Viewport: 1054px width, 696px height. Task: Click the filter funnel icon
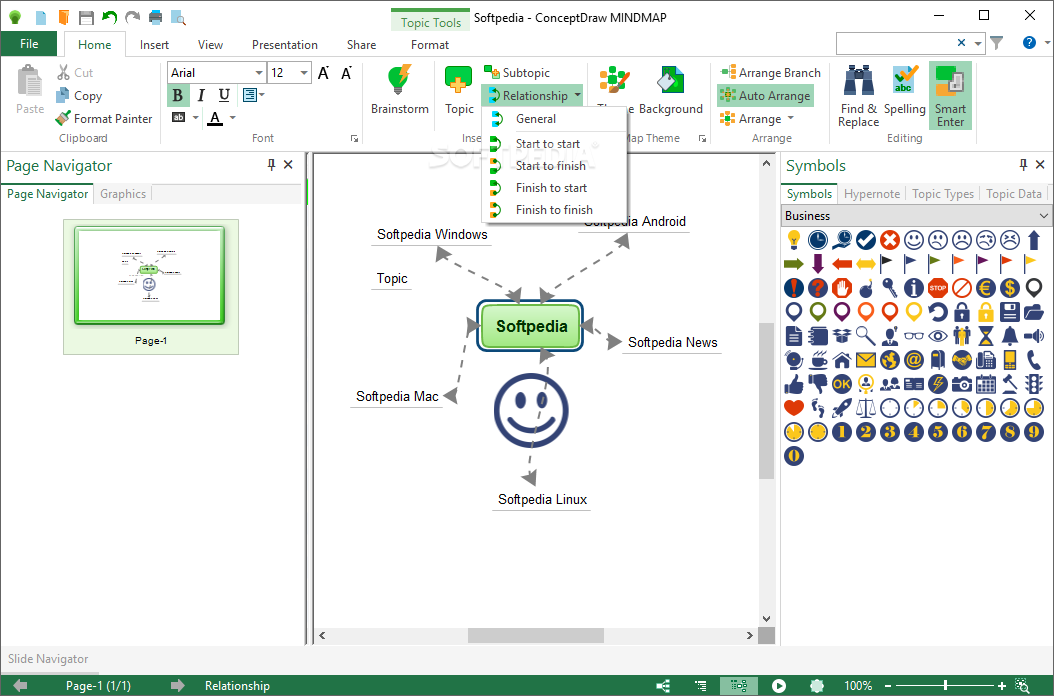coord(997,42)
